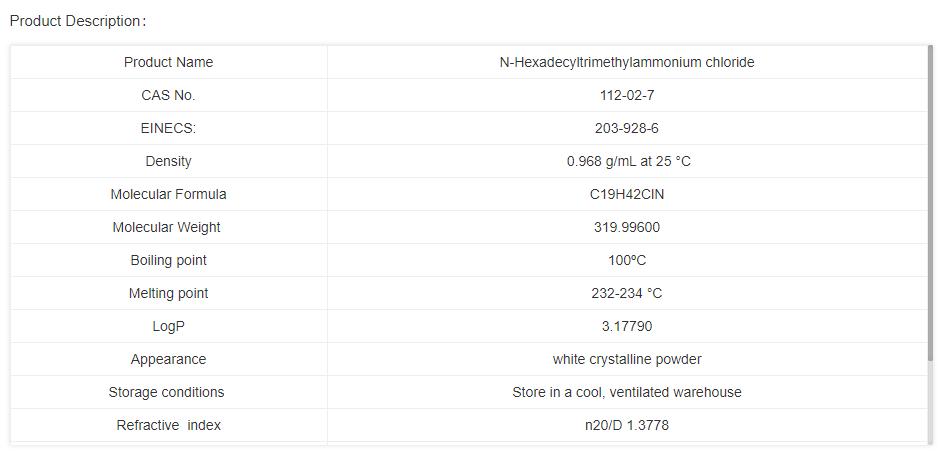Select the cool, ventilated warehouse text
This screenshot has height=454, width=940.
pyautogui.click(x=626, y=392)
